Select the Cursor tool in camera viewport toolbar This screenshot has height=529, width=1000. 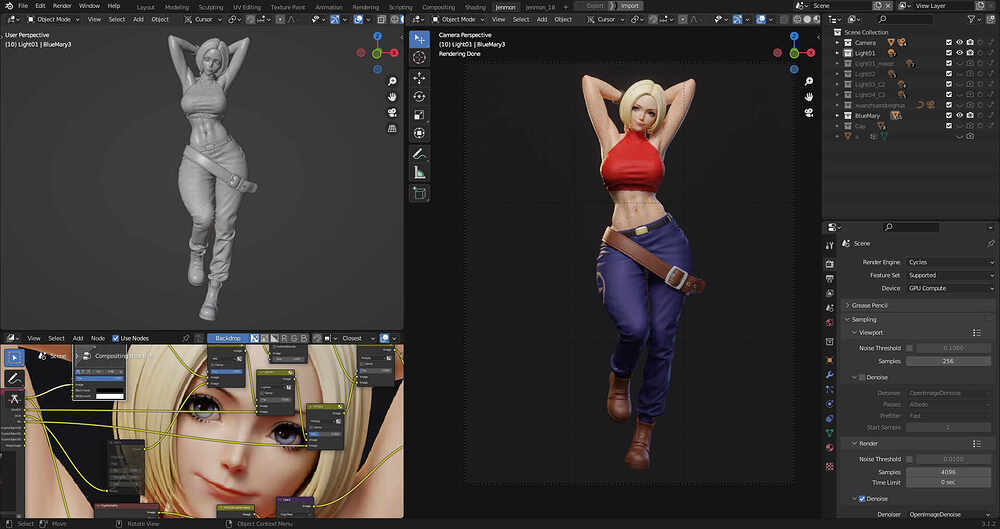[x=419, y=57]
